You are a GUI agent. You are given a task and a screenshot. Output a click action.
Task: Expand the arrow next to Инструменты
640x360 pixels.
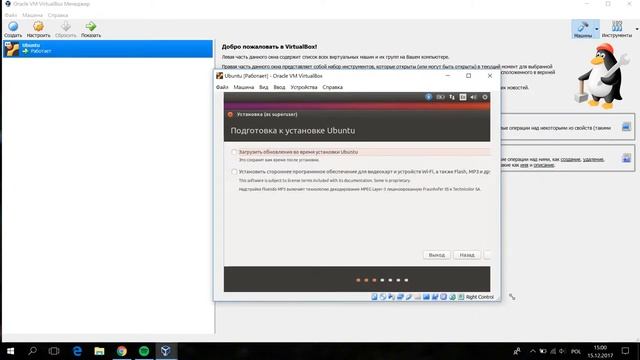click(637, 29)
